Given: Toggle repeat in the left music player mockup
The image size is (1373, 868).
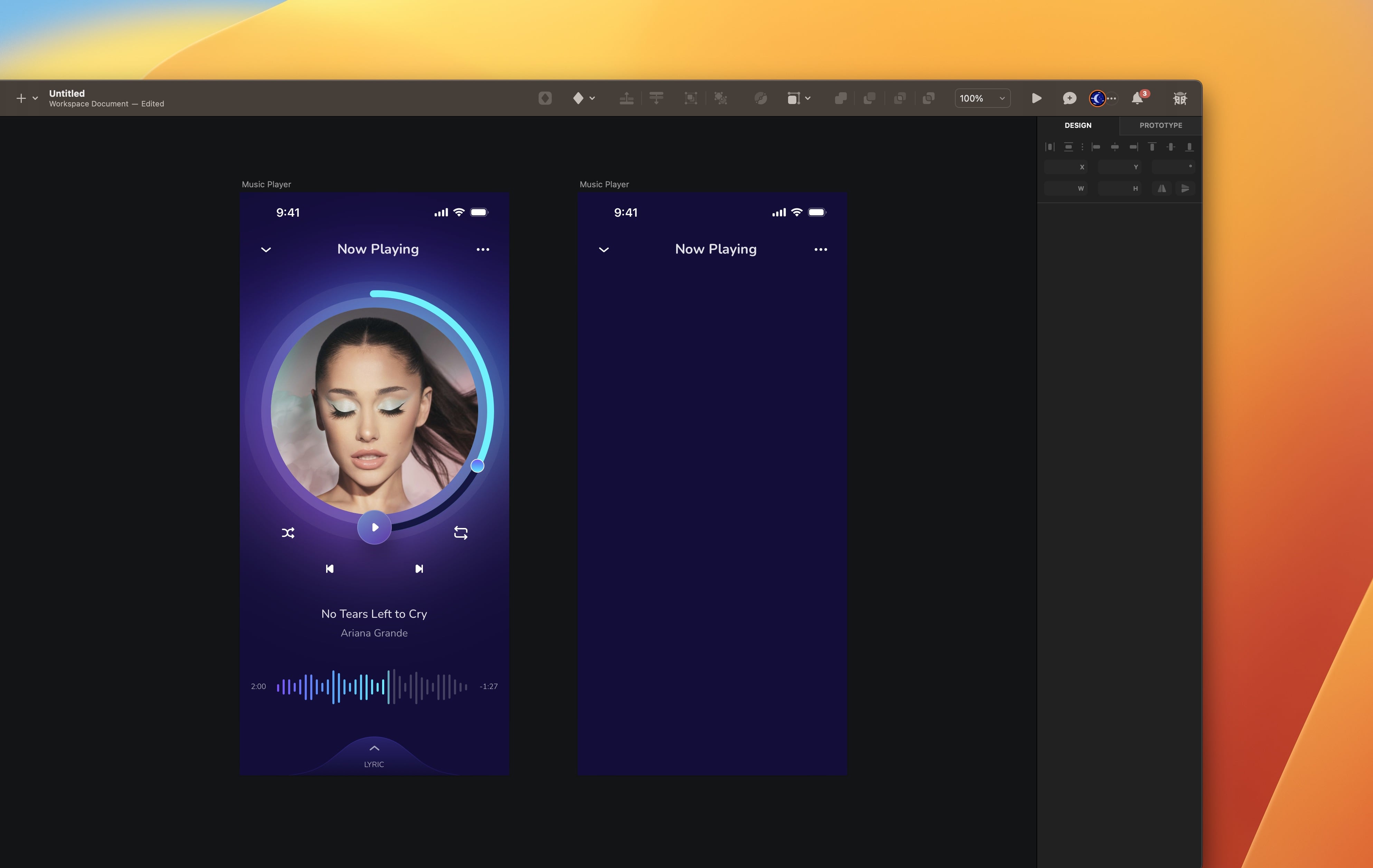Looking at the screenshot, I should coord(461,532).
